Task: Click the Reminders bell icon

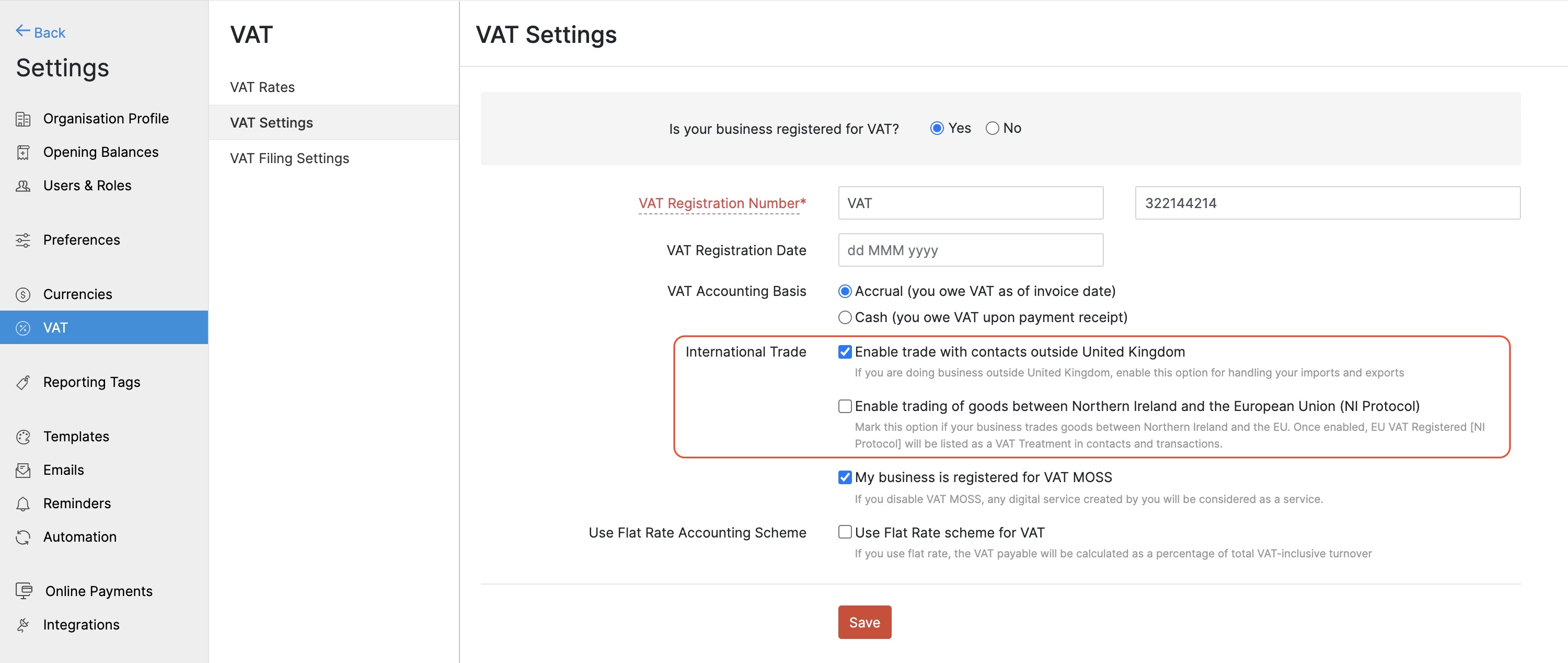Action: tap(24, 503)
